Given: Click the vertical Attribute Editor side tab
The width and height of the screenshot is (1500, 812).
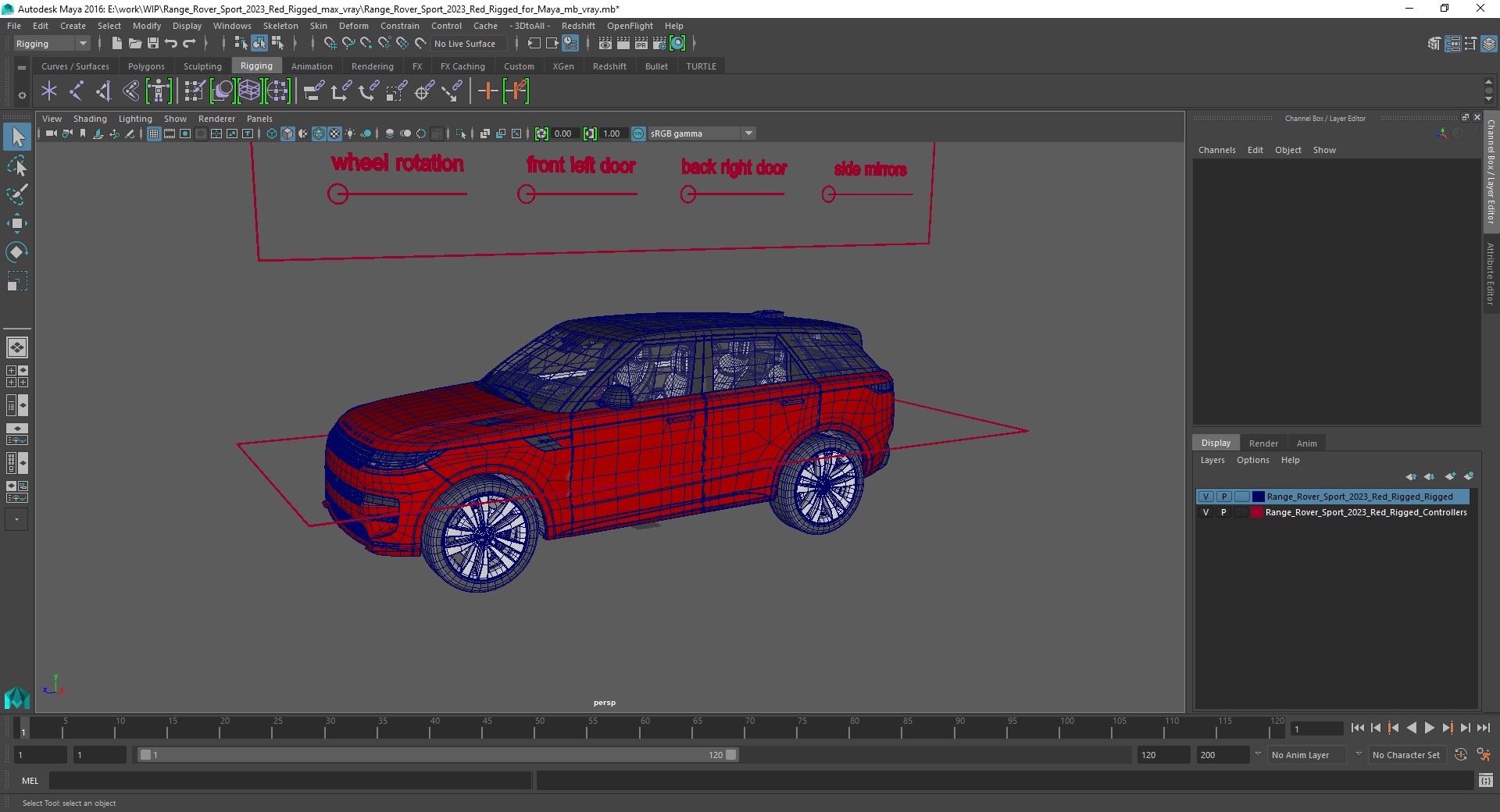Looking at the screenshot, I should pos(1491,273).
